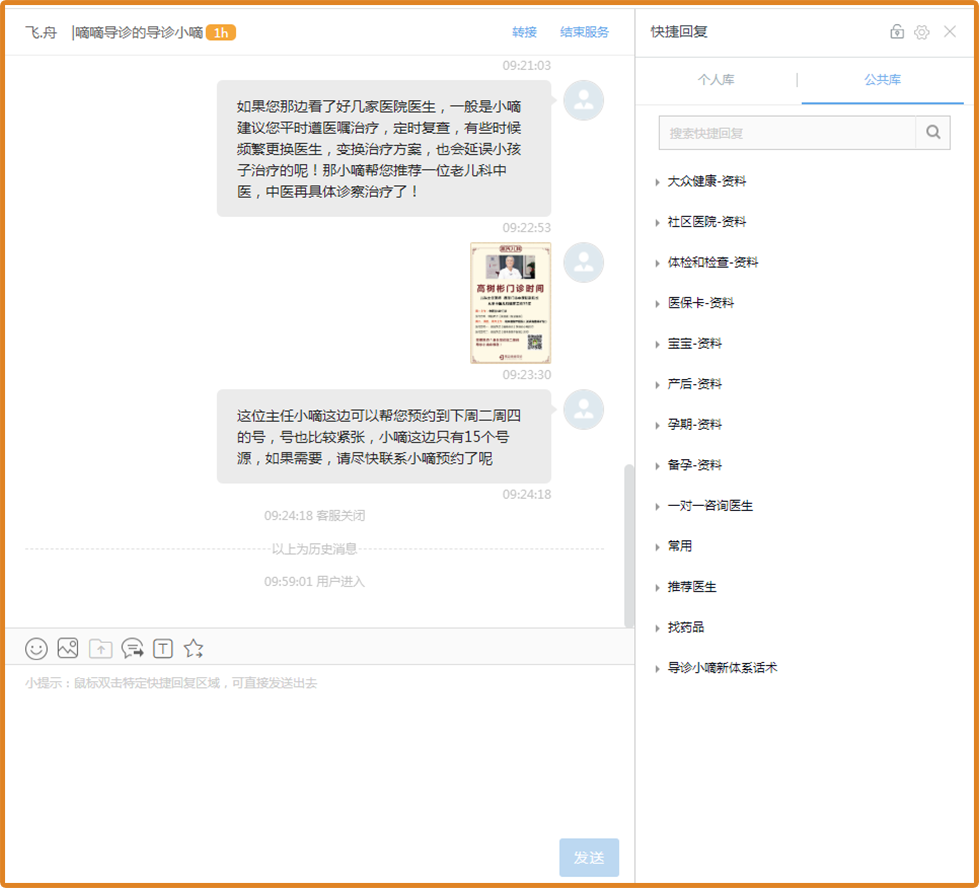The height and width of the screenshot is (888, 979).
Task: Click the star rating invite icon
Action: (x=194, y=648)
